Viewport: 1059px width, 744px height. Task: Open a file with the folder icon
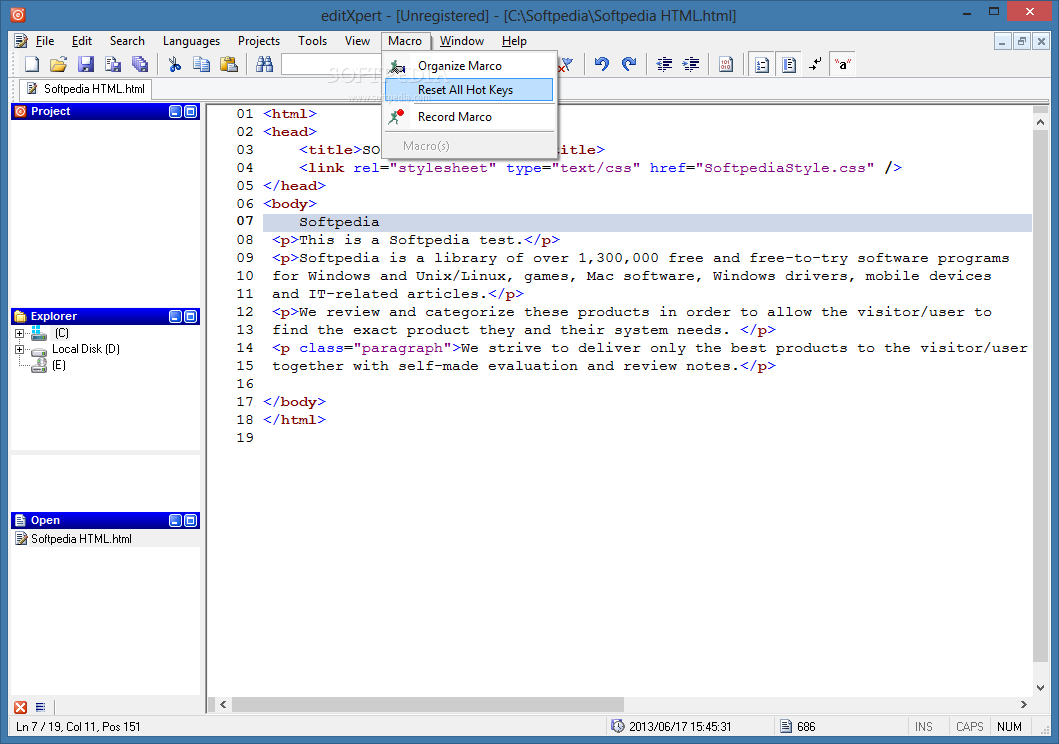click(59, 64)
